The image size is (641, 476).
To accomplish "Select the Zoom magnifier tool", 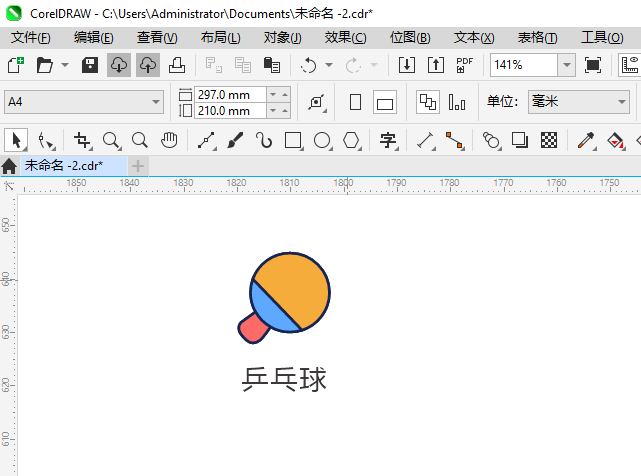I will click(x=111, y=140).
